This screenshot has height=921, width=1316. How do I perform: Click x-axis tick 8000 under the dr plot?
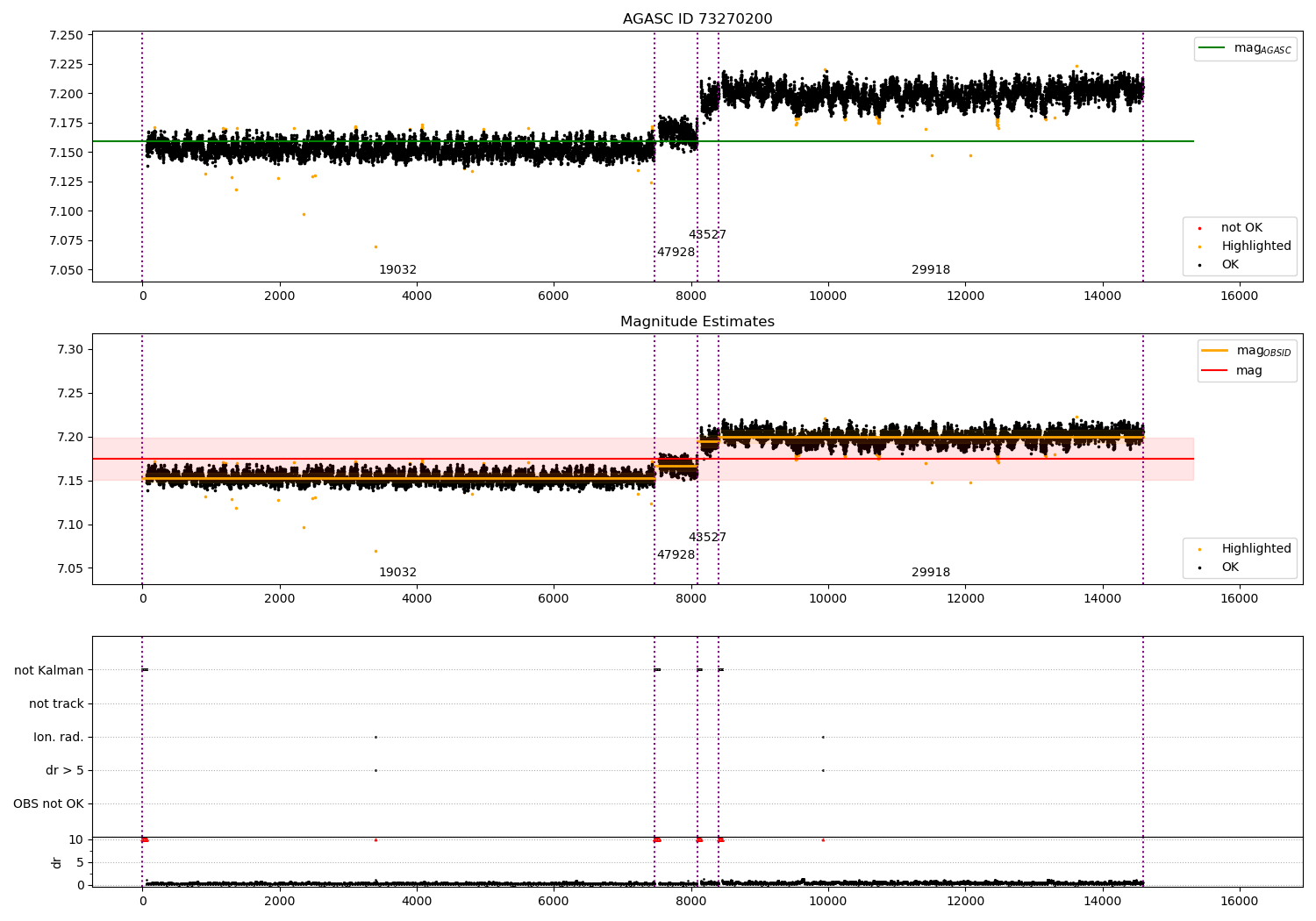691,901
